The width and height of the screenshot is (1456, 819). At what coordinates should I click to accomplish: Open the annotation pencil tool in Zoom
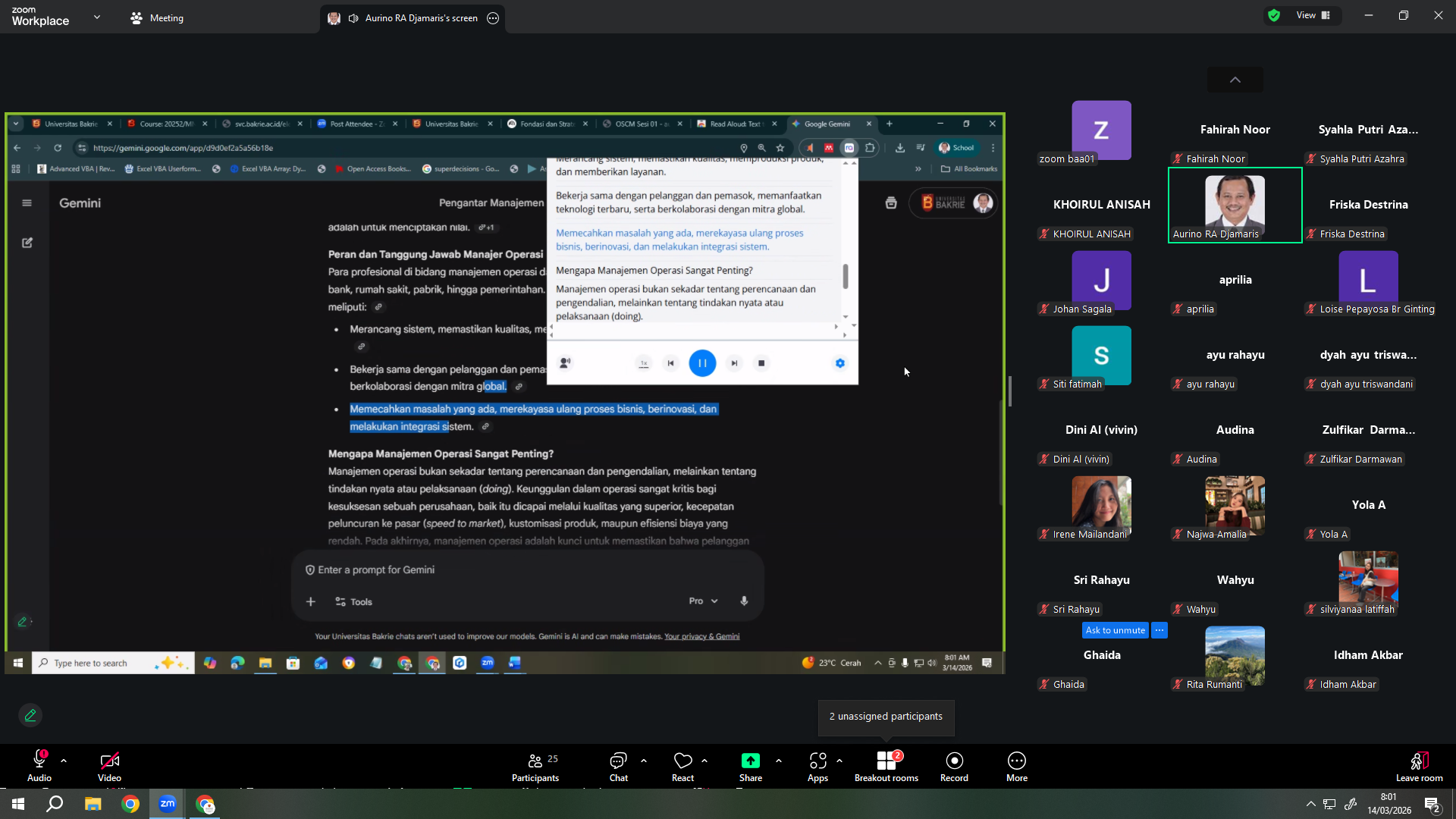point(30,715)
